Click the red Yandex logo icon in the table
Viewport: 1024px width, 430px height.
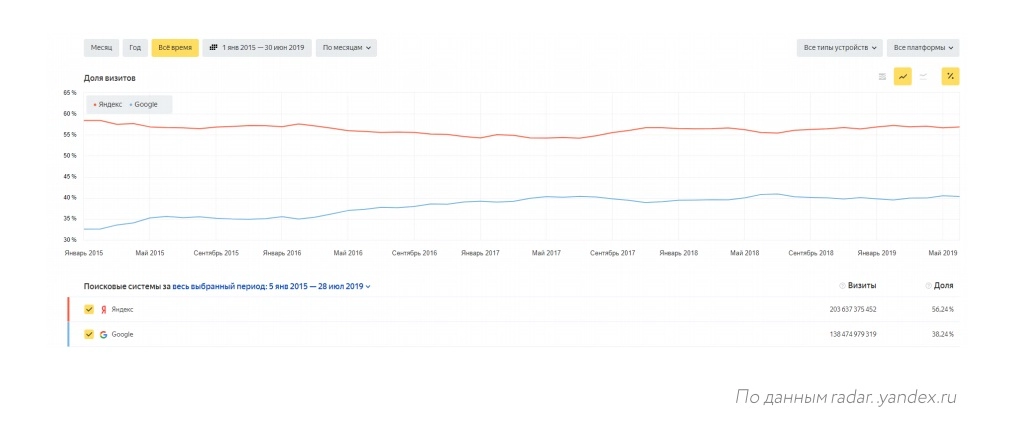point(103,310)
